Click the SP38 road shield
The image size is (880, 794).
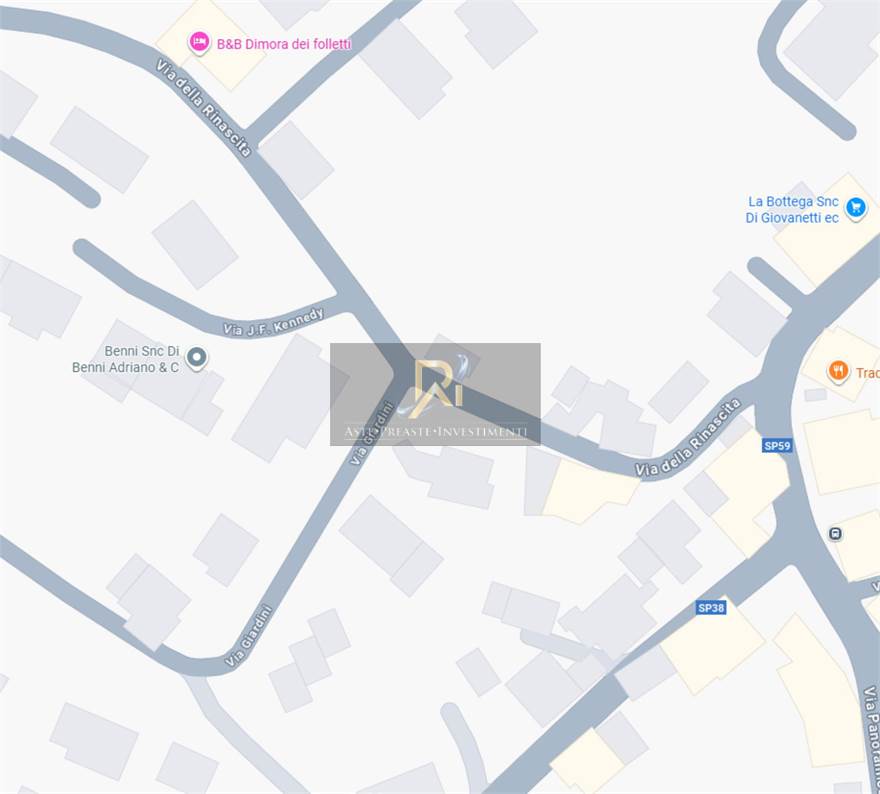pos(711,608)
